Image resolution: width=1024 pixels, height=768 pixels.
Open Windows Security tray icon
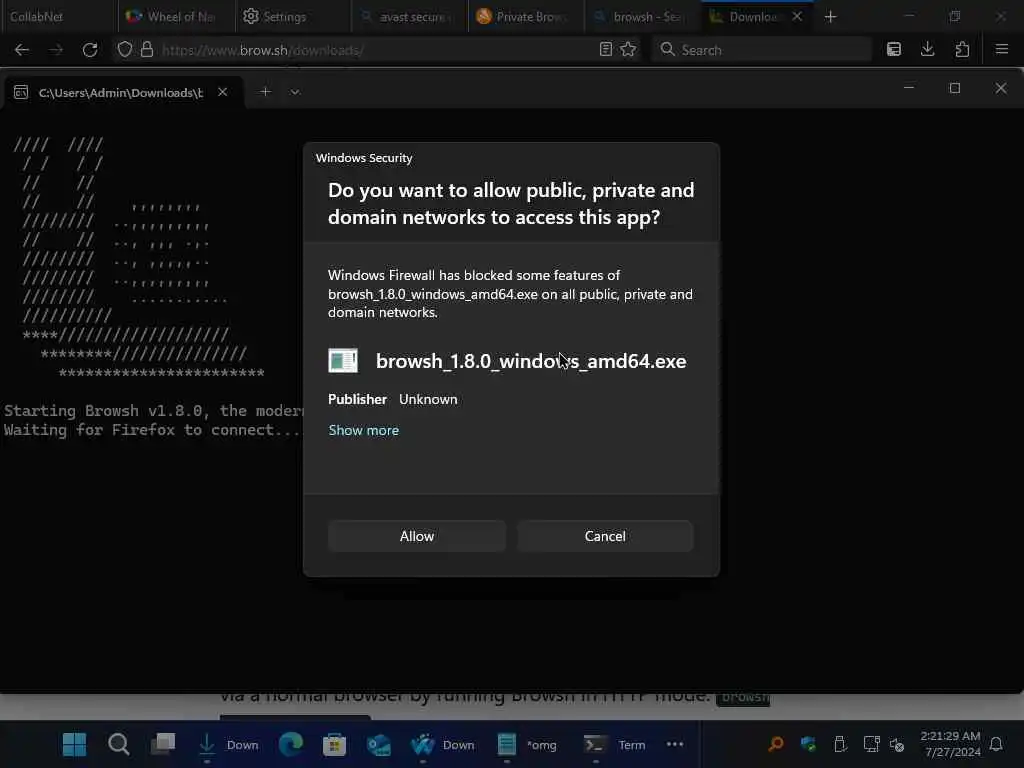click(808, 744)
